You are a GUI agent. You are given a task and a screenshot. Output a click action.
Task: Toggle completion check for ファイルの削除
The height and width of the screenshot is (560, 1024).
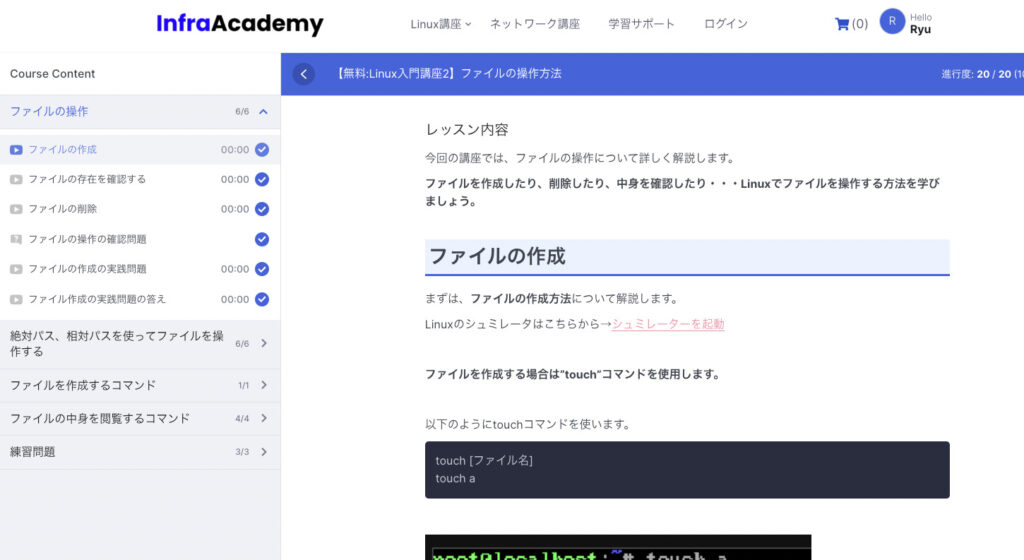pos(262,210)
